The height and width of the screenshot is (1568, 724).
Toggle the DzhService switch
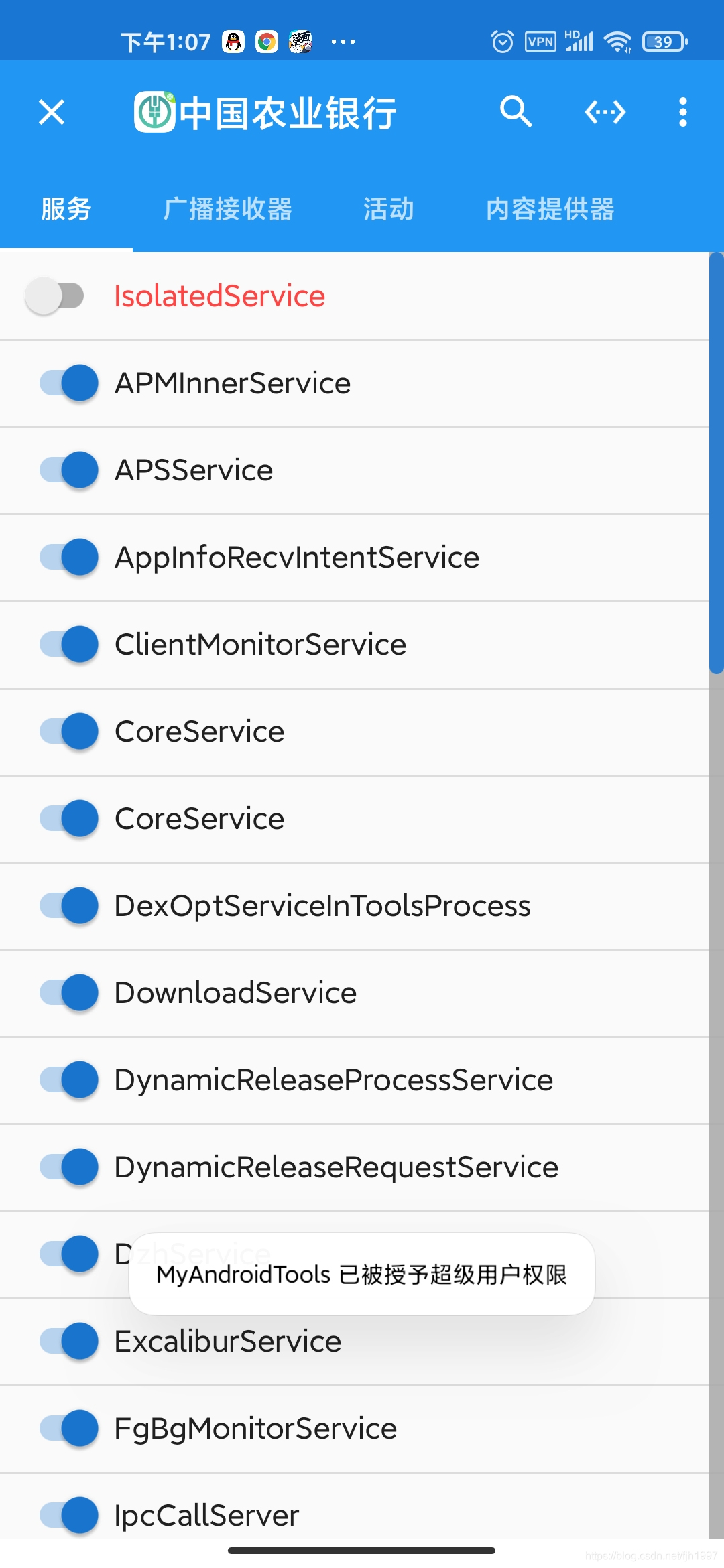69,1254
